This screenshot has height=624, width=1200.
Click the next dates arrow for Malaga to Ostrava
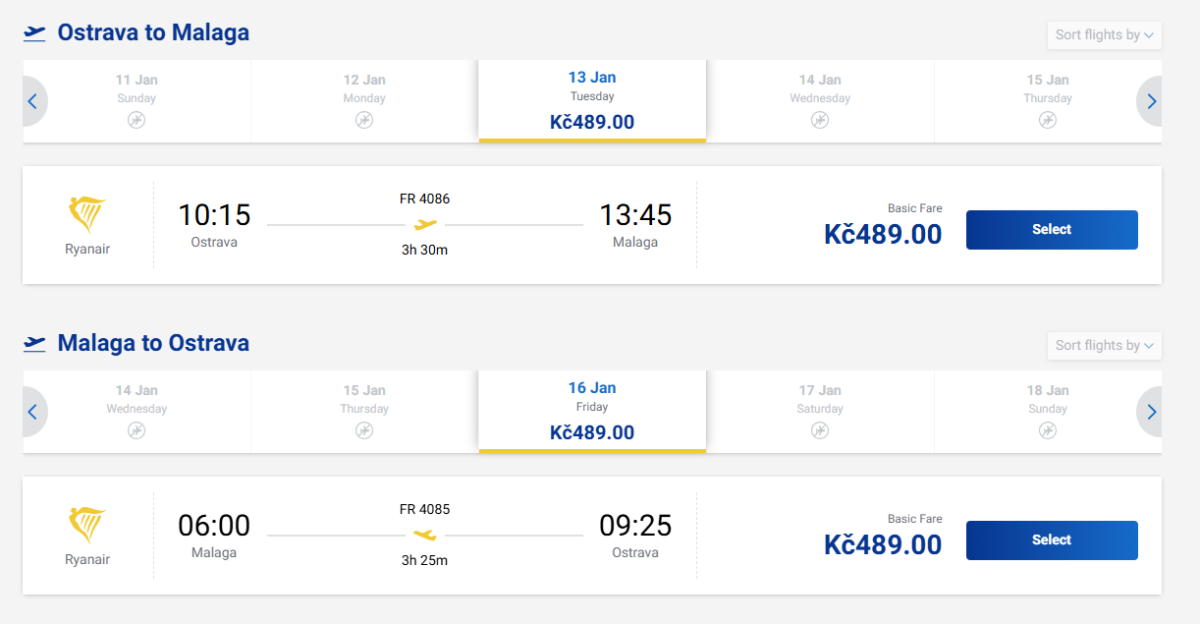pos(1151,412)
